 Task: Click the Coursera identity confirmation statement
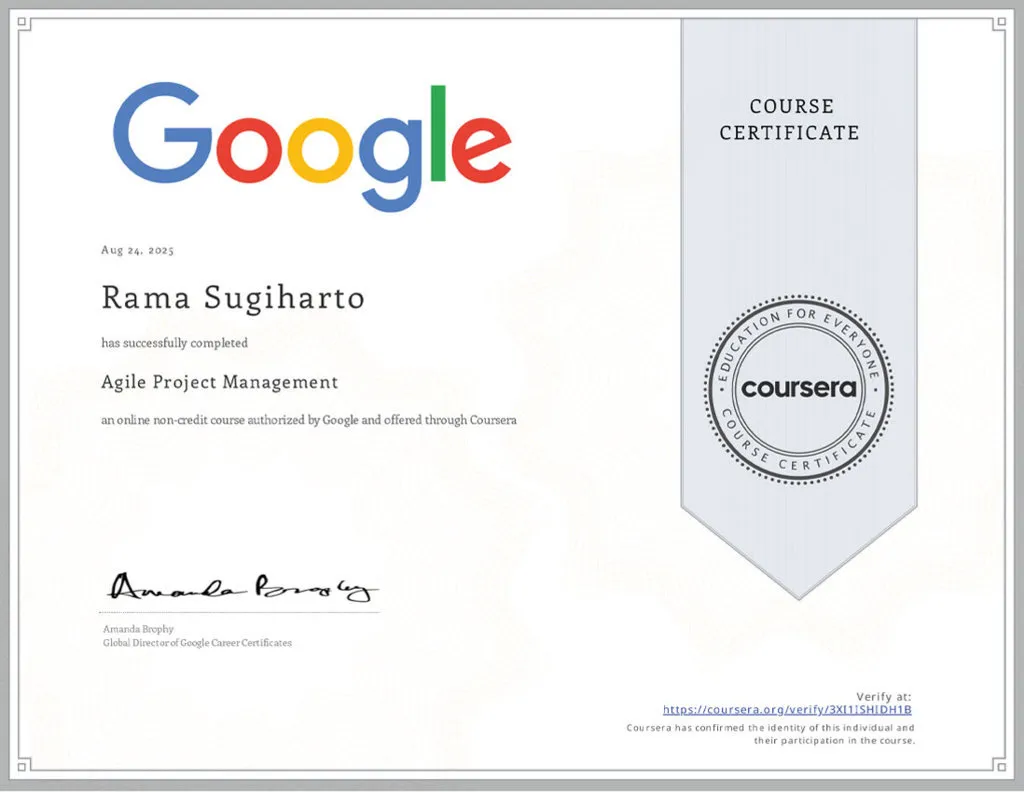tap(770, 734)
